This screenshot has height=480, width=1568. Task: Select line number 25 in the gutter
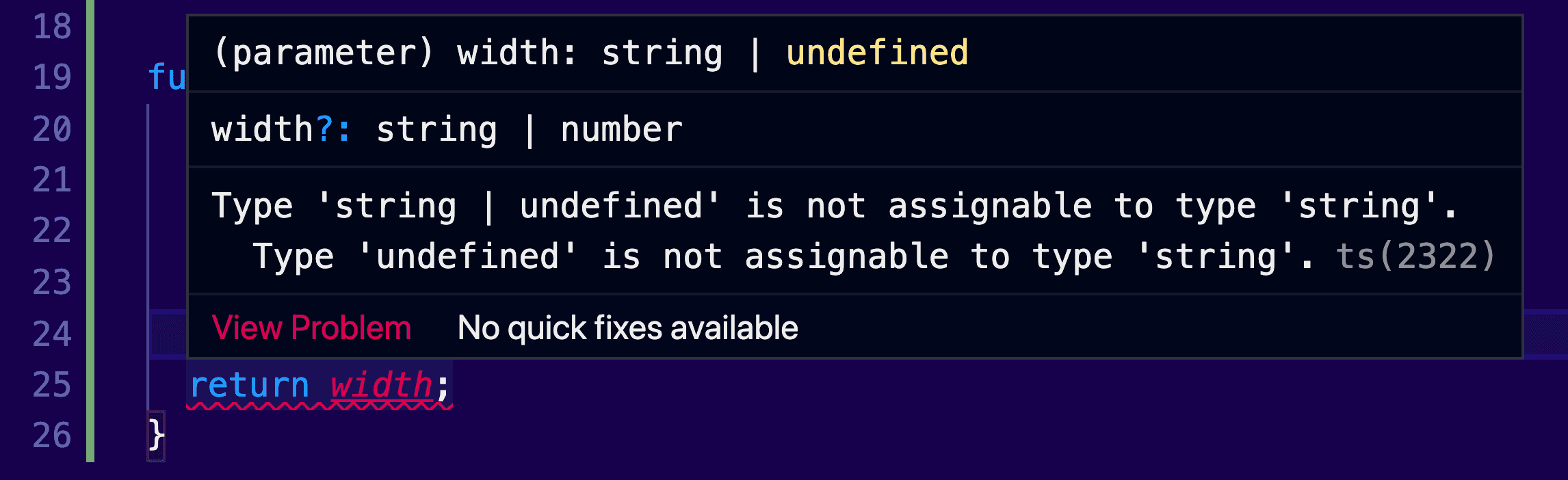click(x=52, y=385)
